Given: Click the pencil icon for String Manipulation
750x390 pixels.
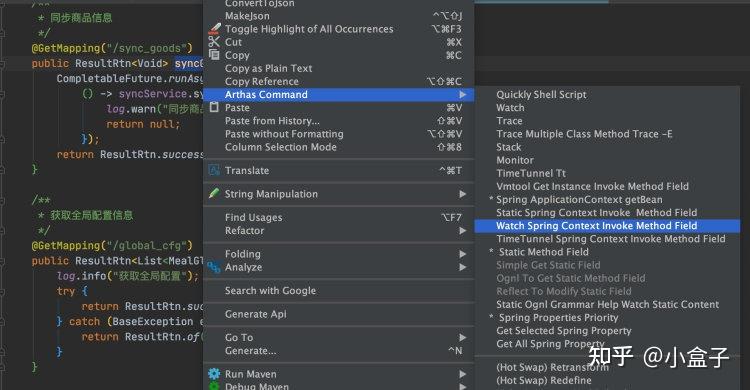Looking at the screenshot, I should (214, 194).
